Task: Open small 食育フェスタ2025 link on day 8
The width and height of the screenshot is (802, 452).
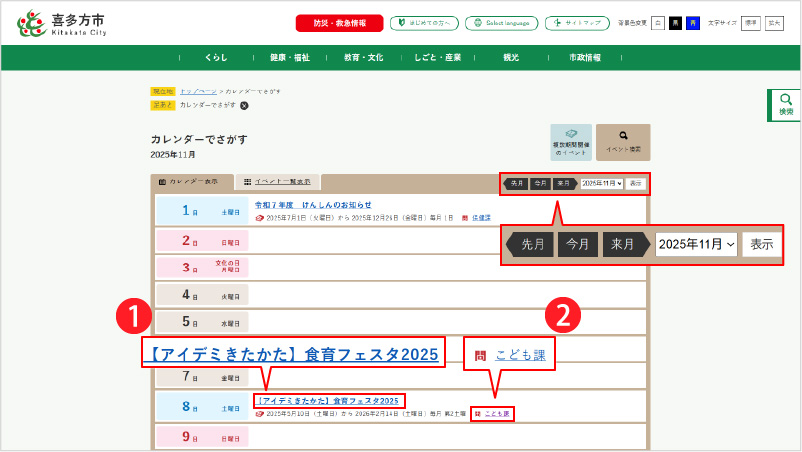Action: click(328, 401)
